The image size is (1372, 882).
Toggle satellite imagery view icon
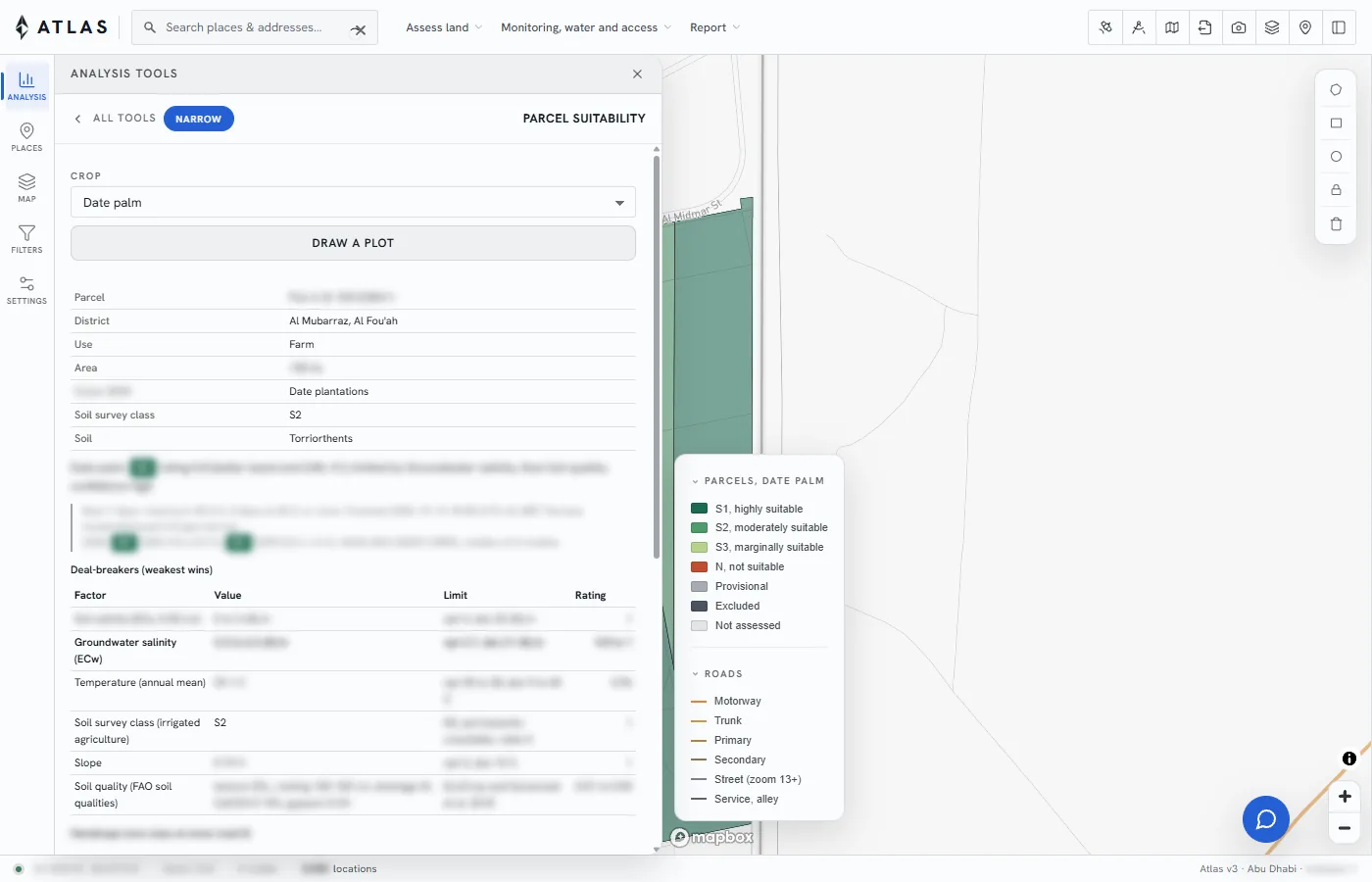(1105, 27)
